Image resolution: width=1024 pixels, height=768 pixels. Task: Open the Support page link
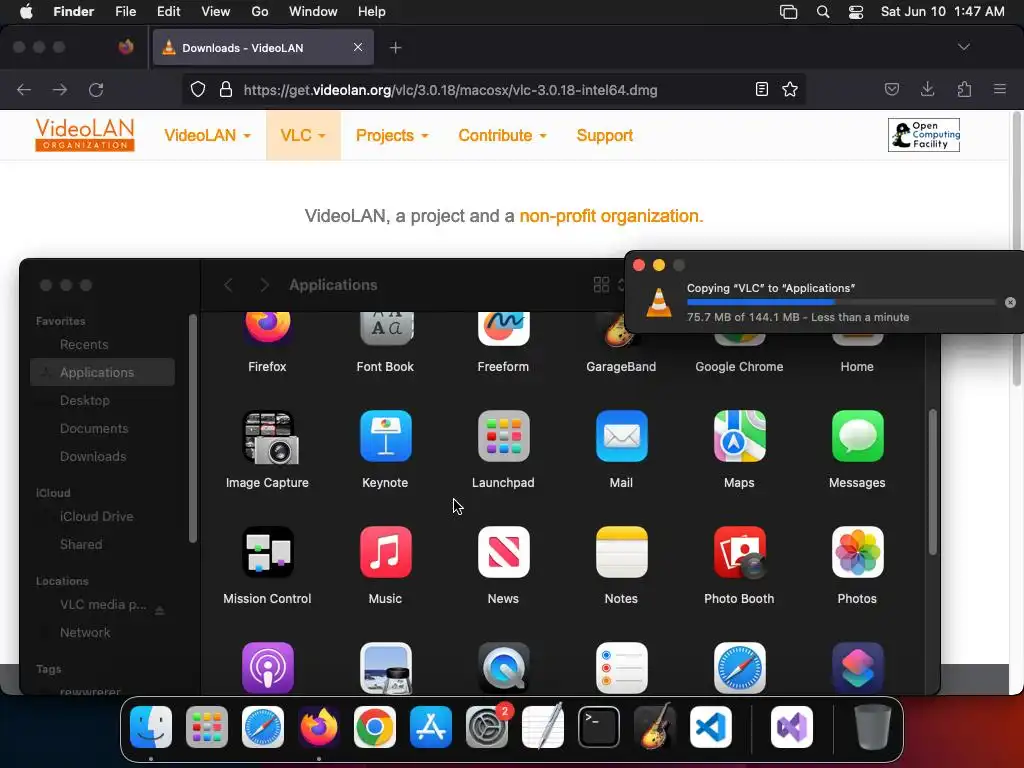pos(605,135)
